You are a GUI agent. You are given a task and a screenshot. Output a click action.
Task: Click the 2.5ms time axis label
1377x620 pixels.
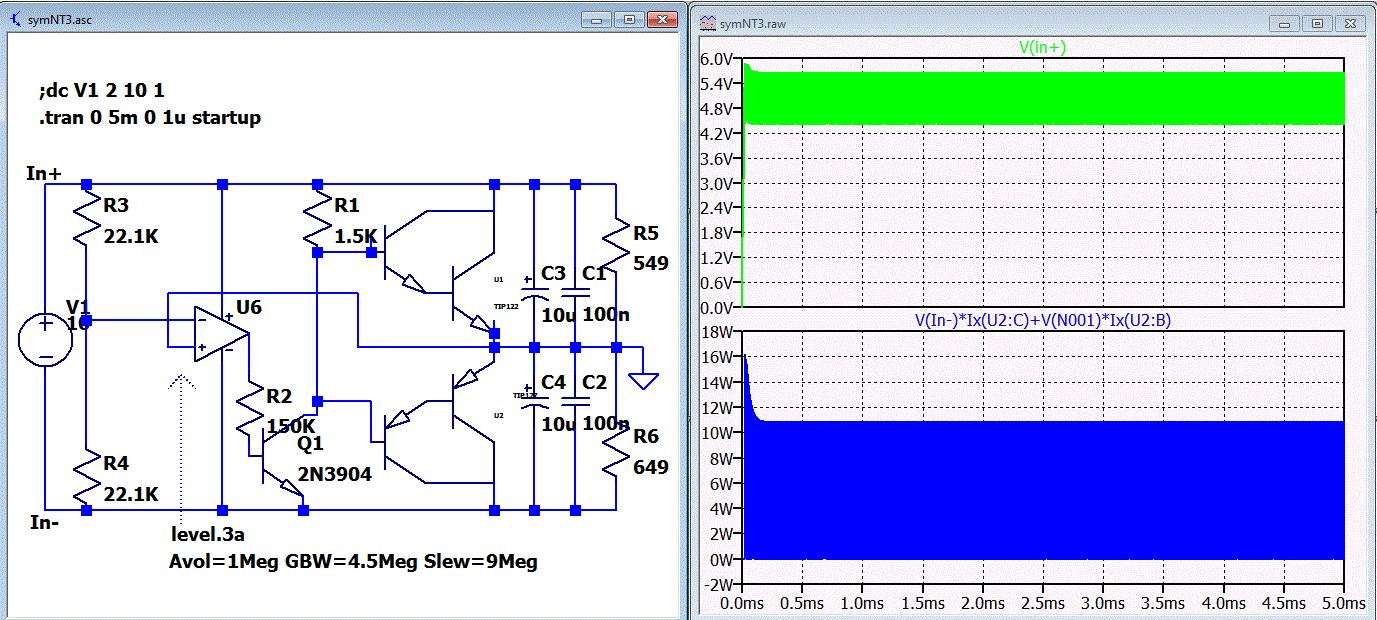click(1042, 604)
